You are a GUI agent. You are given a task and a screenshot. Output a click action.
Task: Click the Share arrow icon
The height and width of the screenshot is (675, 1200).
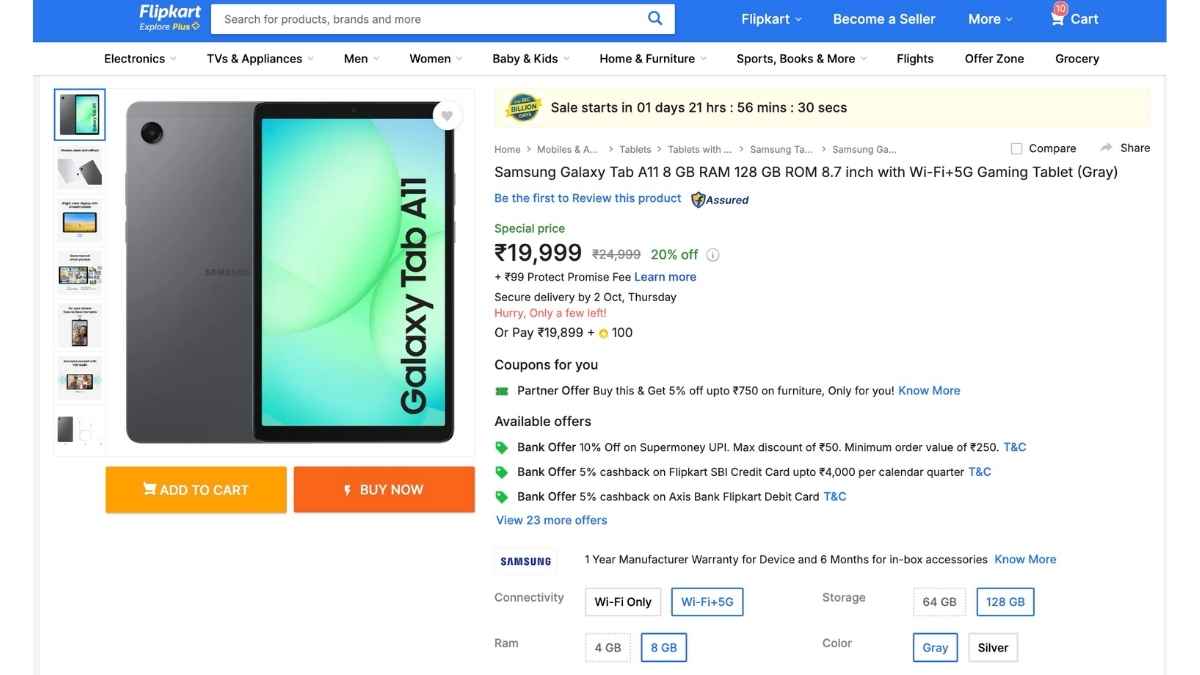1107,147
